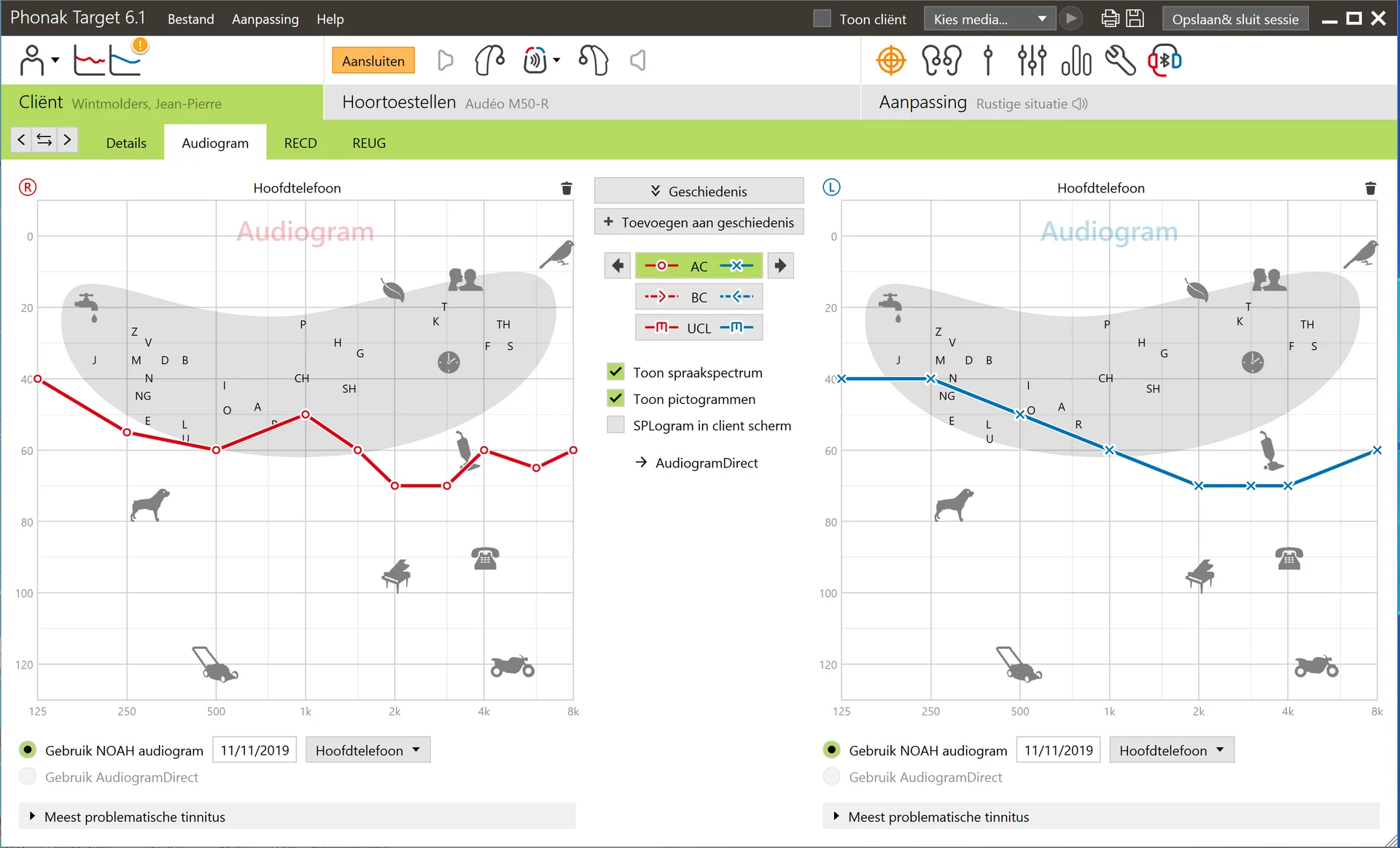Viewport: 1400px width, 848px height.
Task: Expand left Meest problematische tinnitus section
Action: click(x=1101, y=816)
